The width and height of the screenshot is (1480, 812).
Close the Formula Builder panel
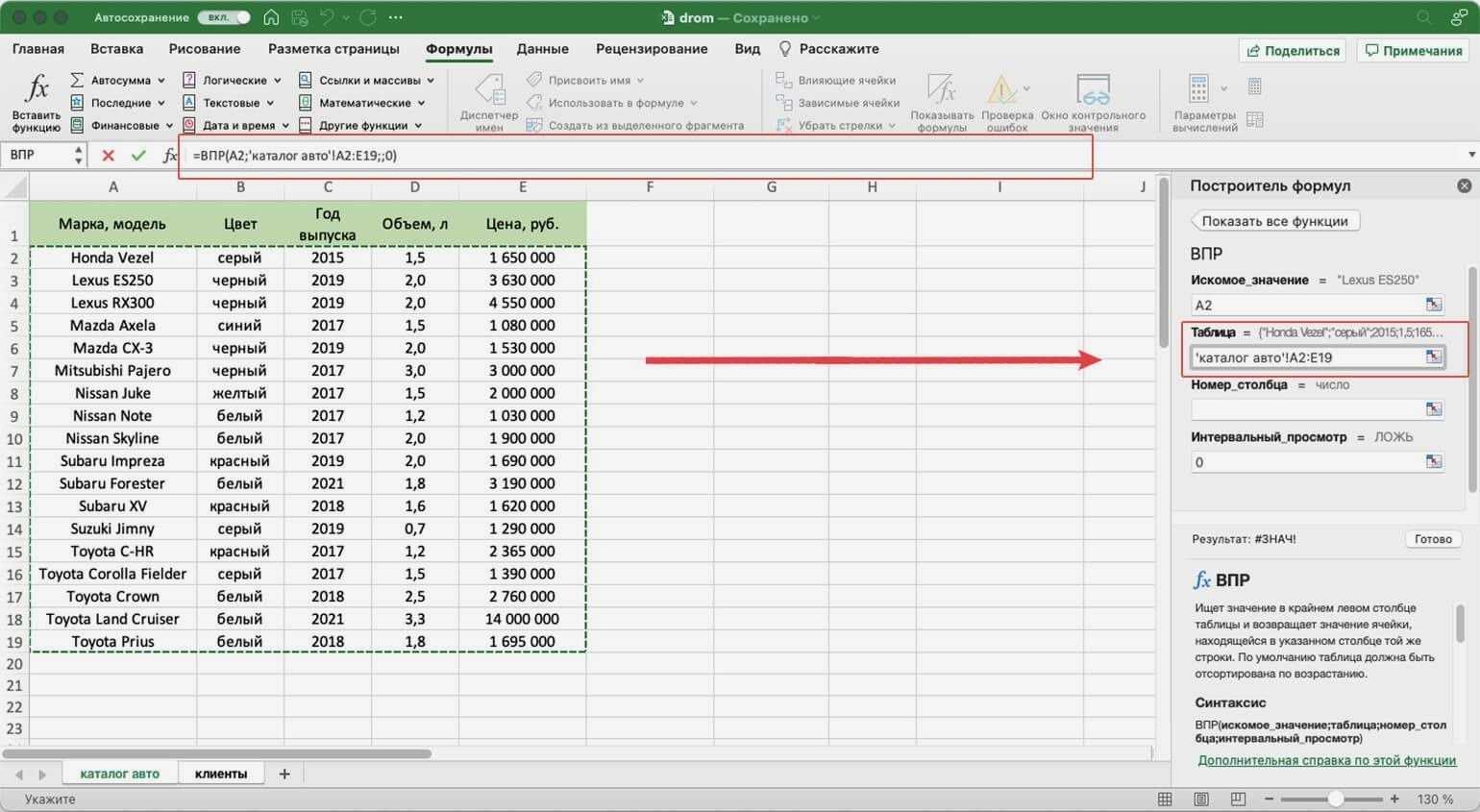pos(1464,185)
